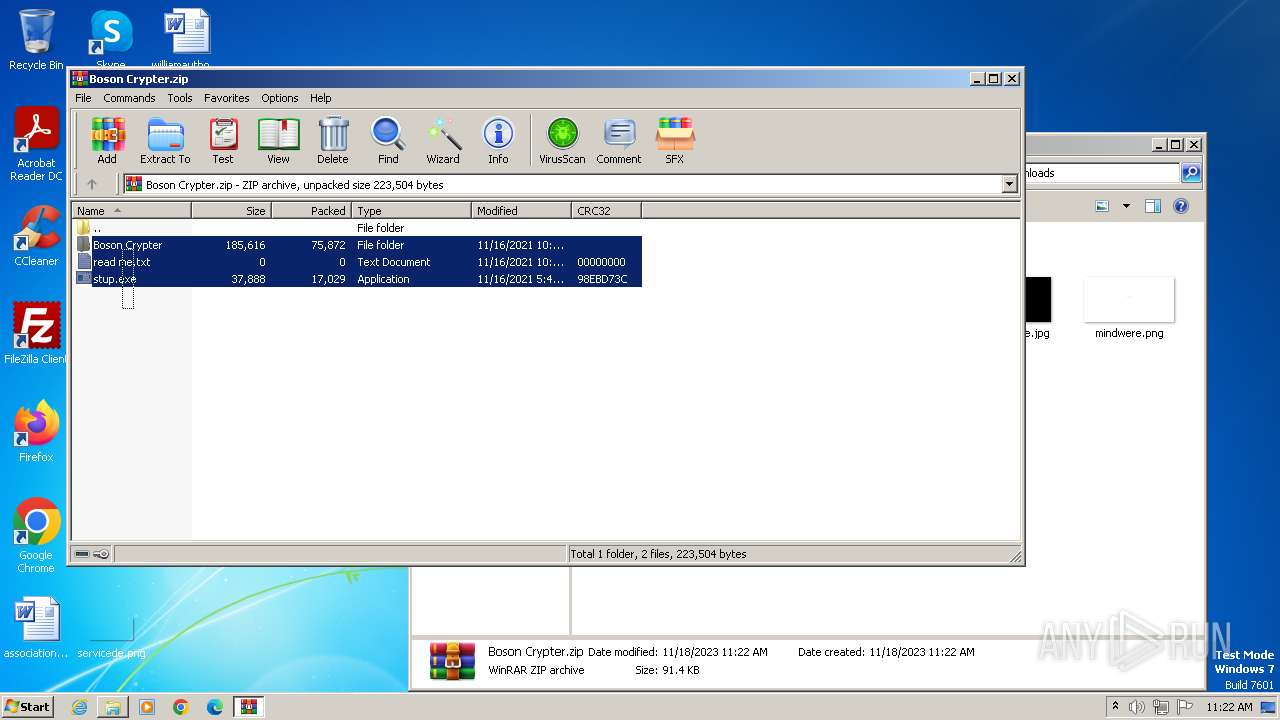The width and height of the screenshot is (1280, 720).
Task: Click the Extract To toolbar icon
Action: pos(165,140)
